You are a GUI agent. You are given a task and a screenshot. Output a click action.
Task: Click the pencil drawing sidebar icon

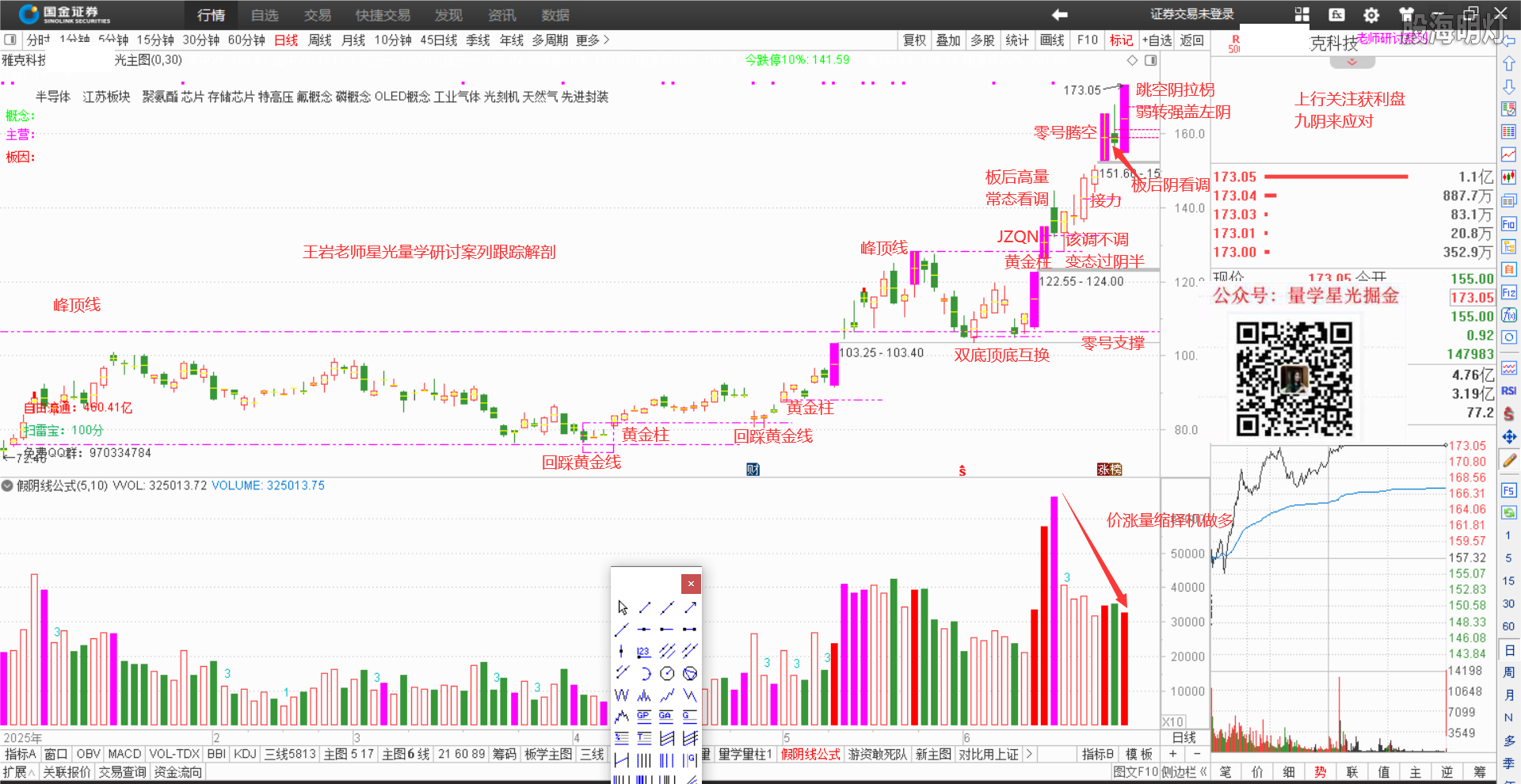pyautogui.click(x=1508, y=460)
